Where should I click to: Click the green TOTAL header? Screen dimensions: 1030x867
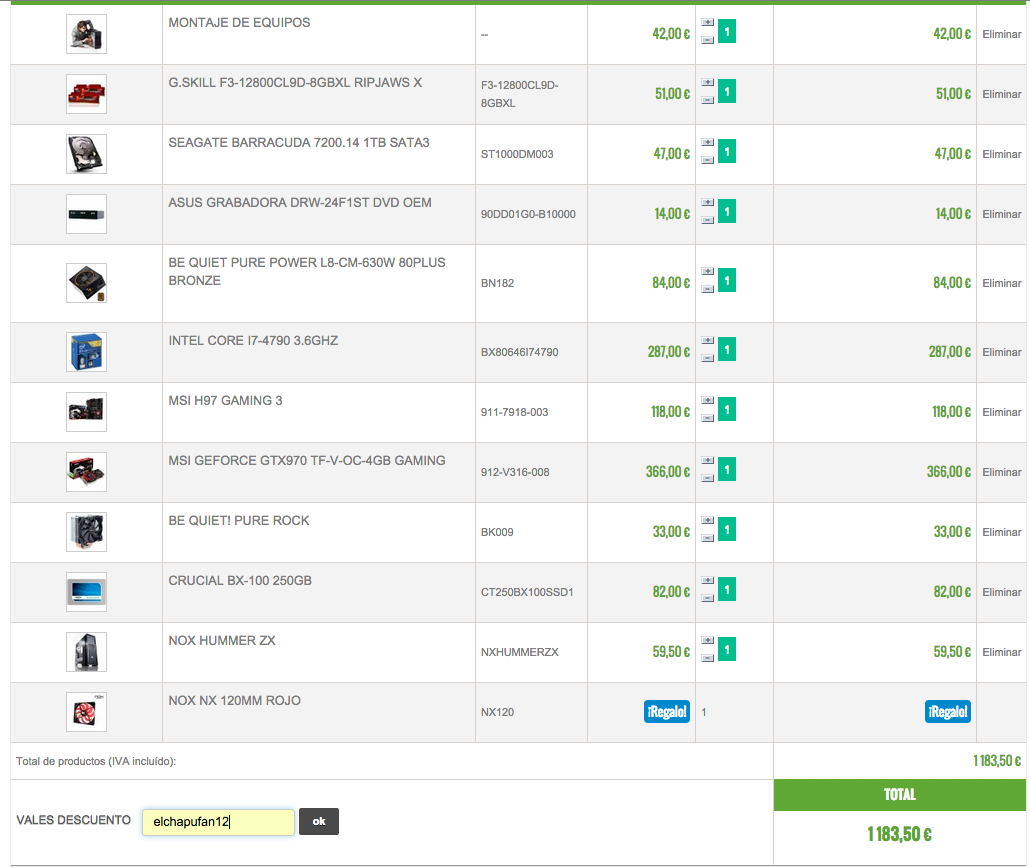(x=899, y=795)
